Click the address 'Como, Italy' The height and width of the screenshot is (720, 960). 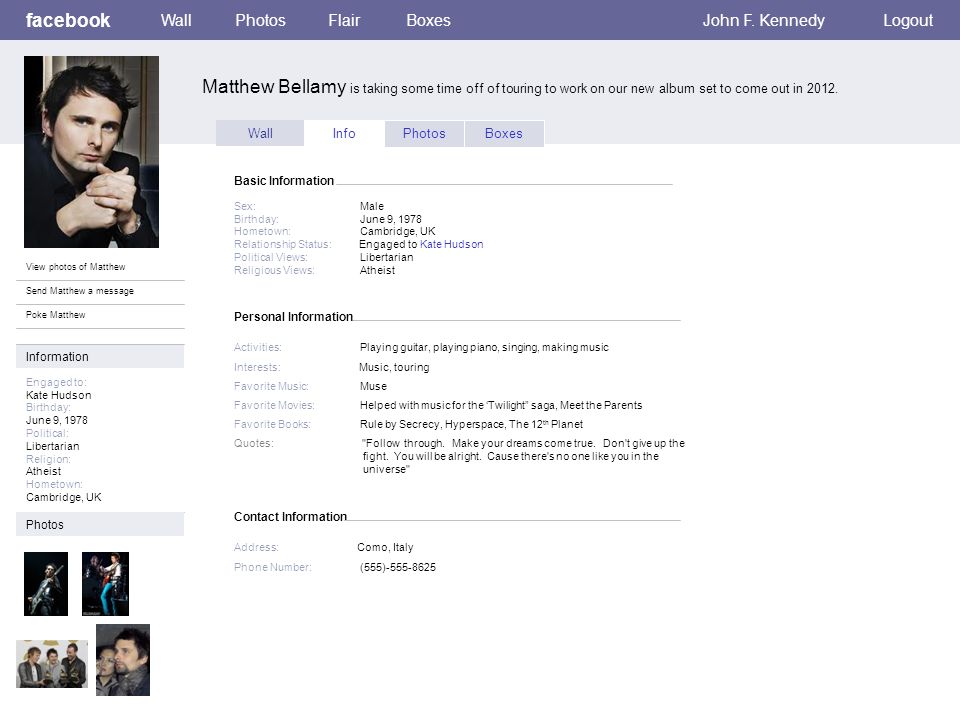point(385,547)
